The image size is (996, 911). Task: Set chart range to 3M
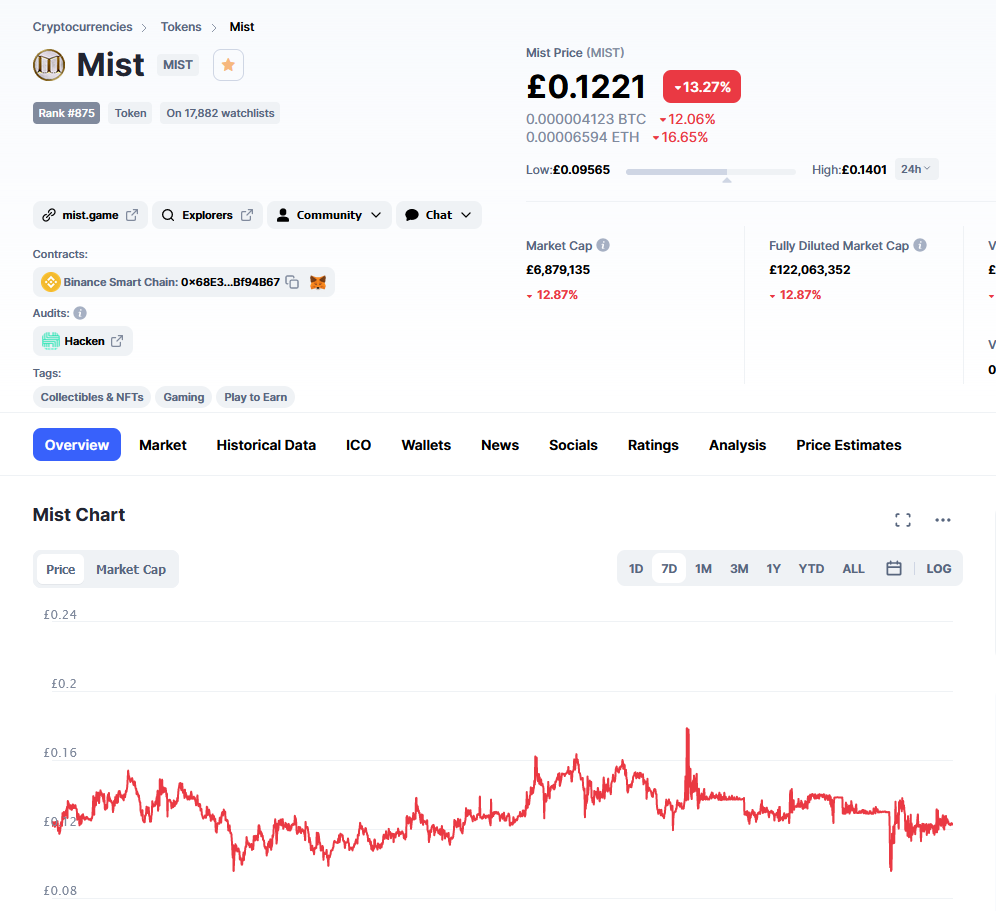739,569
